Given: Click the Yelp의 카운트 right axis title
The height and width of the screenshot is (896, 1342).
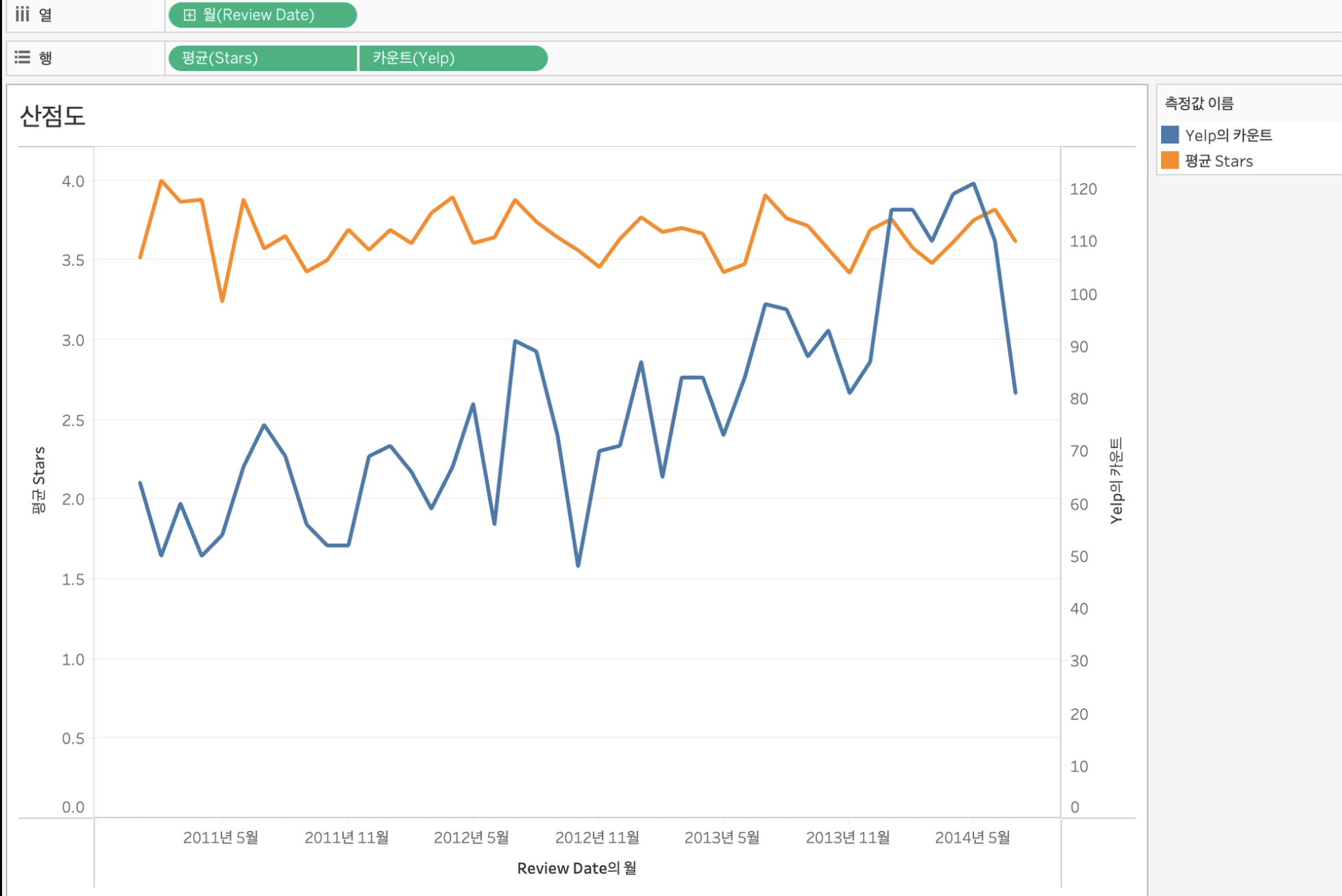Looking at the screenshot, I should point(1116,480).
